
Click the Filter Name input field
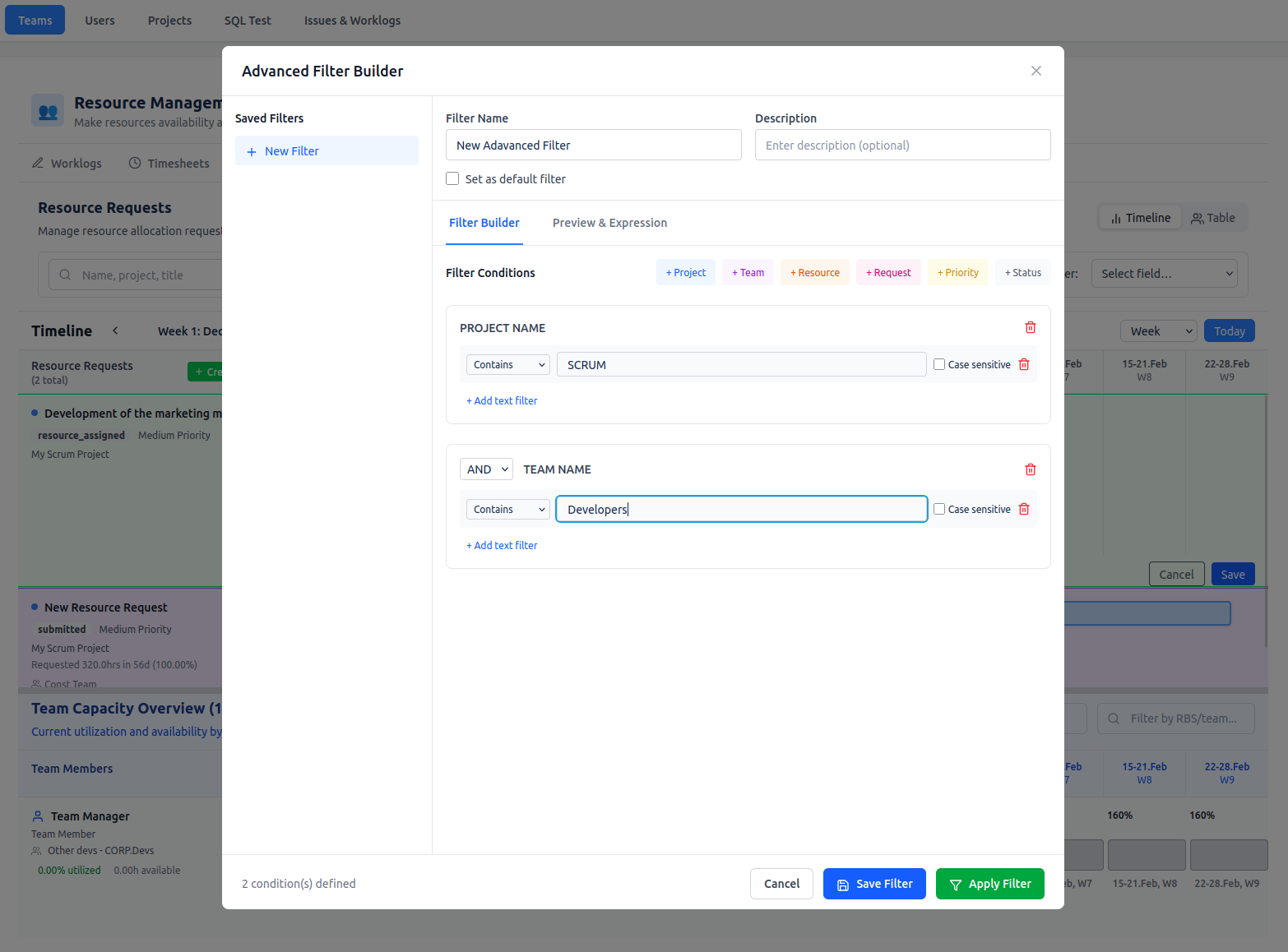pyautogui.click(x=593, y=145)
